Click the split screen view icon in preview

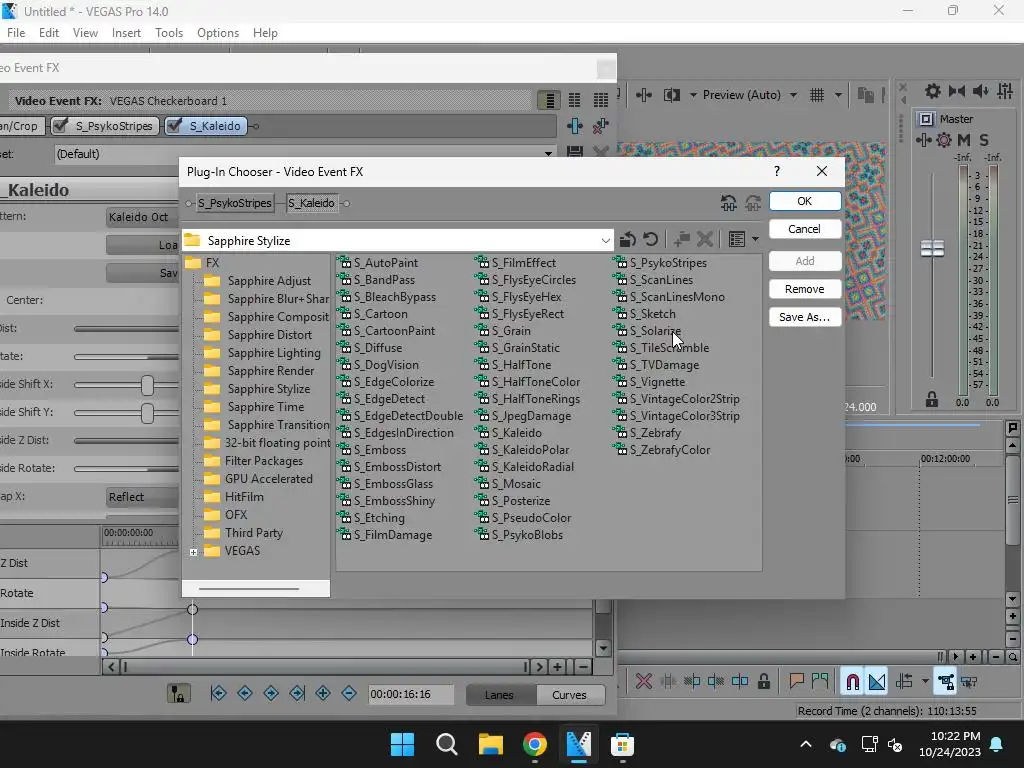coord(672,95)
